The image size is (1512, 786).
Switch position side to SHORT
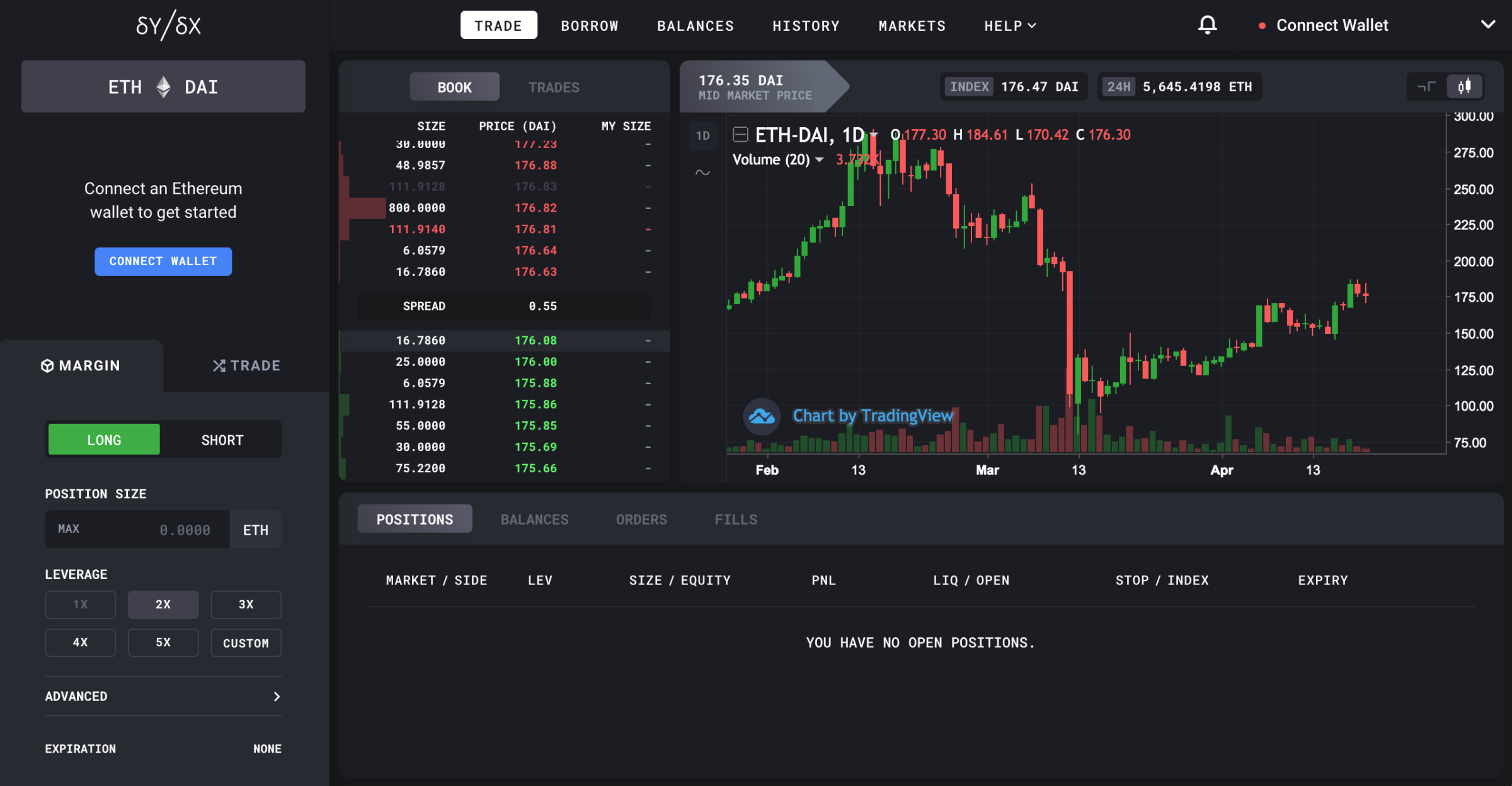point(222,439)
